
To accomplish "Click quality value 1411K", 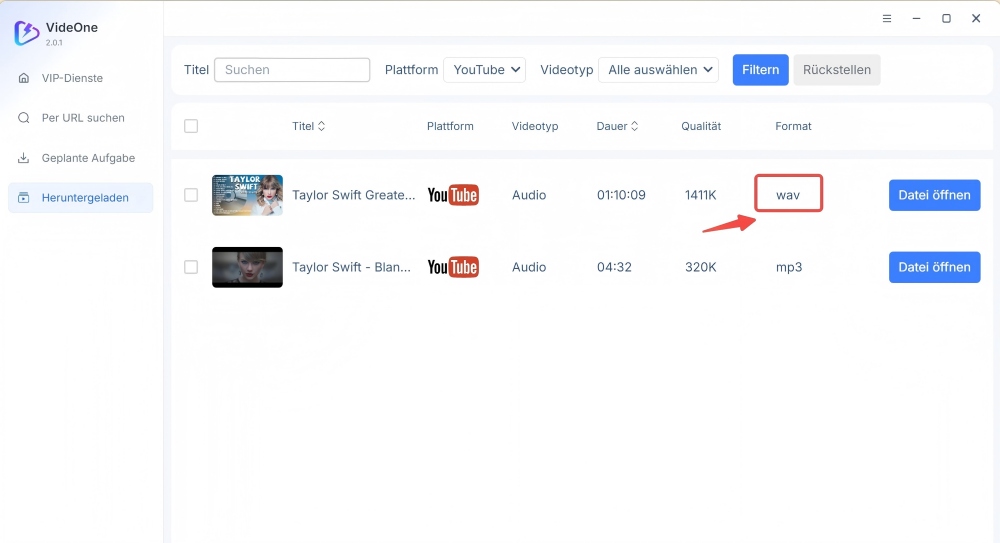I will click(700, 195).
